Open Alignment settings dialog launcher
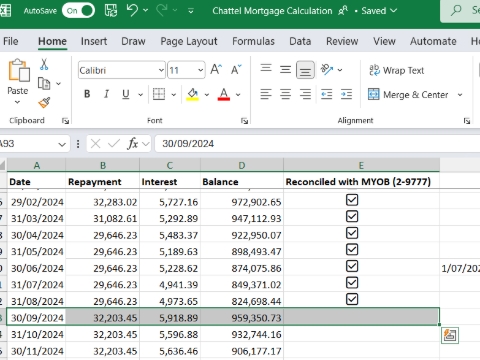480x360 pixels. (467, 121)
